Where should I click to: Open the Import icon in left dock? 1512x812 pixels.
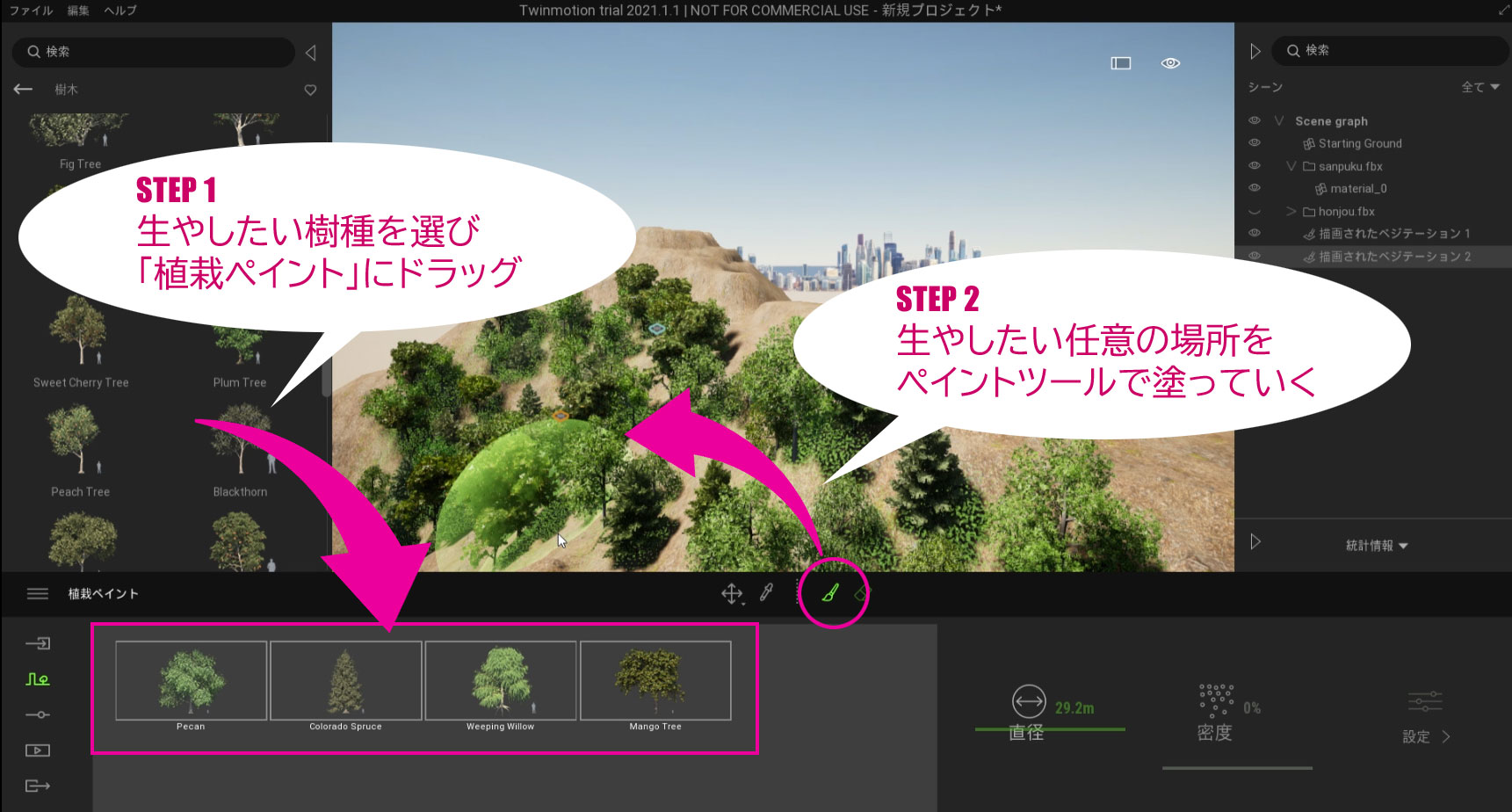38,643
